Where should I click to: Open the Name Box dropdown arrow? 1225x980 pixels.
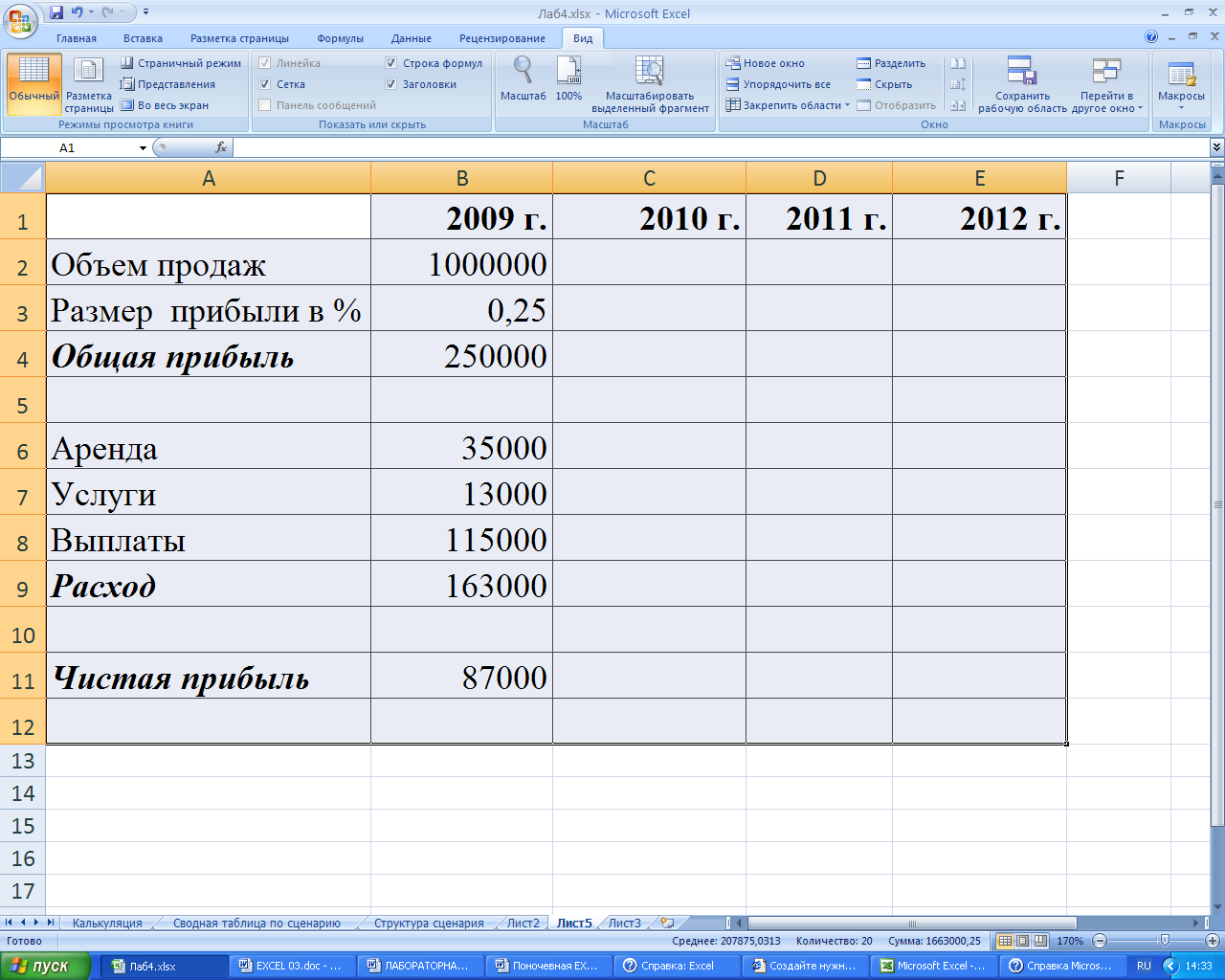[143, 147]
